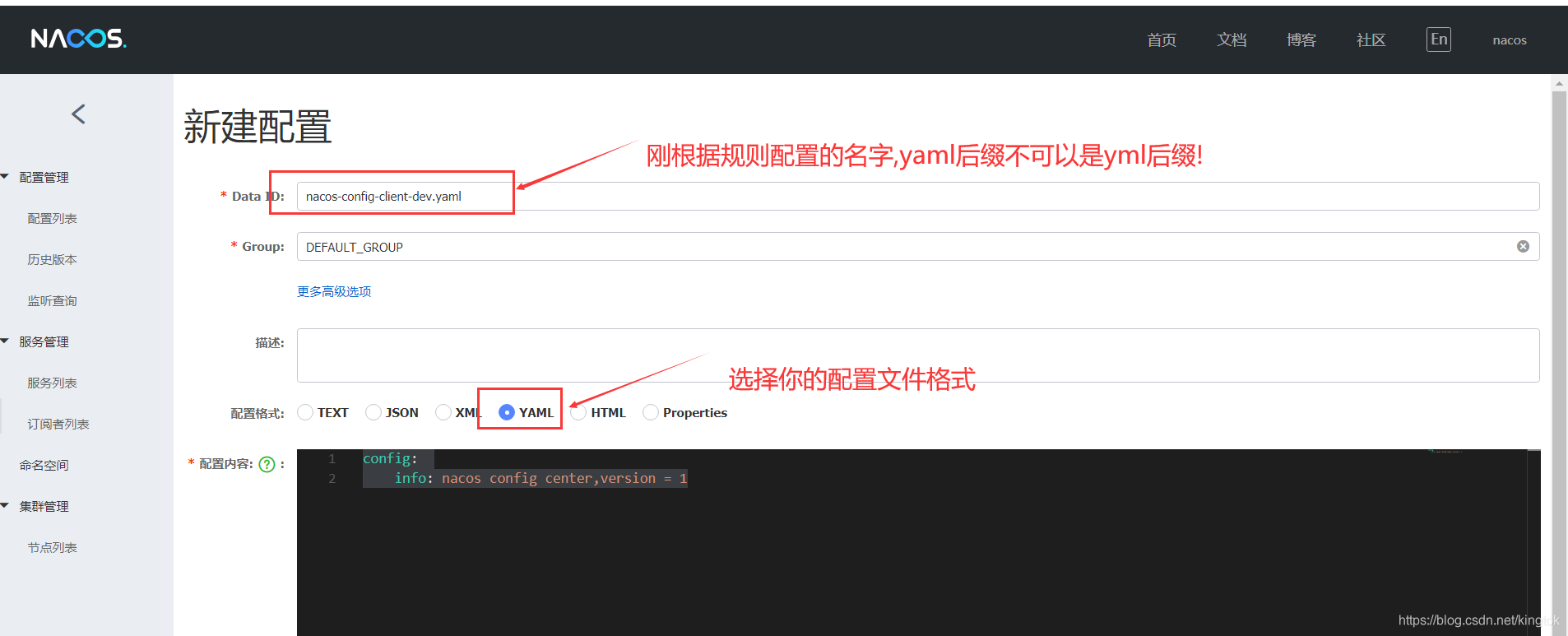1568x636 pixels.
Task: Click code editor line 1 config text
Action: coord(390,458)
